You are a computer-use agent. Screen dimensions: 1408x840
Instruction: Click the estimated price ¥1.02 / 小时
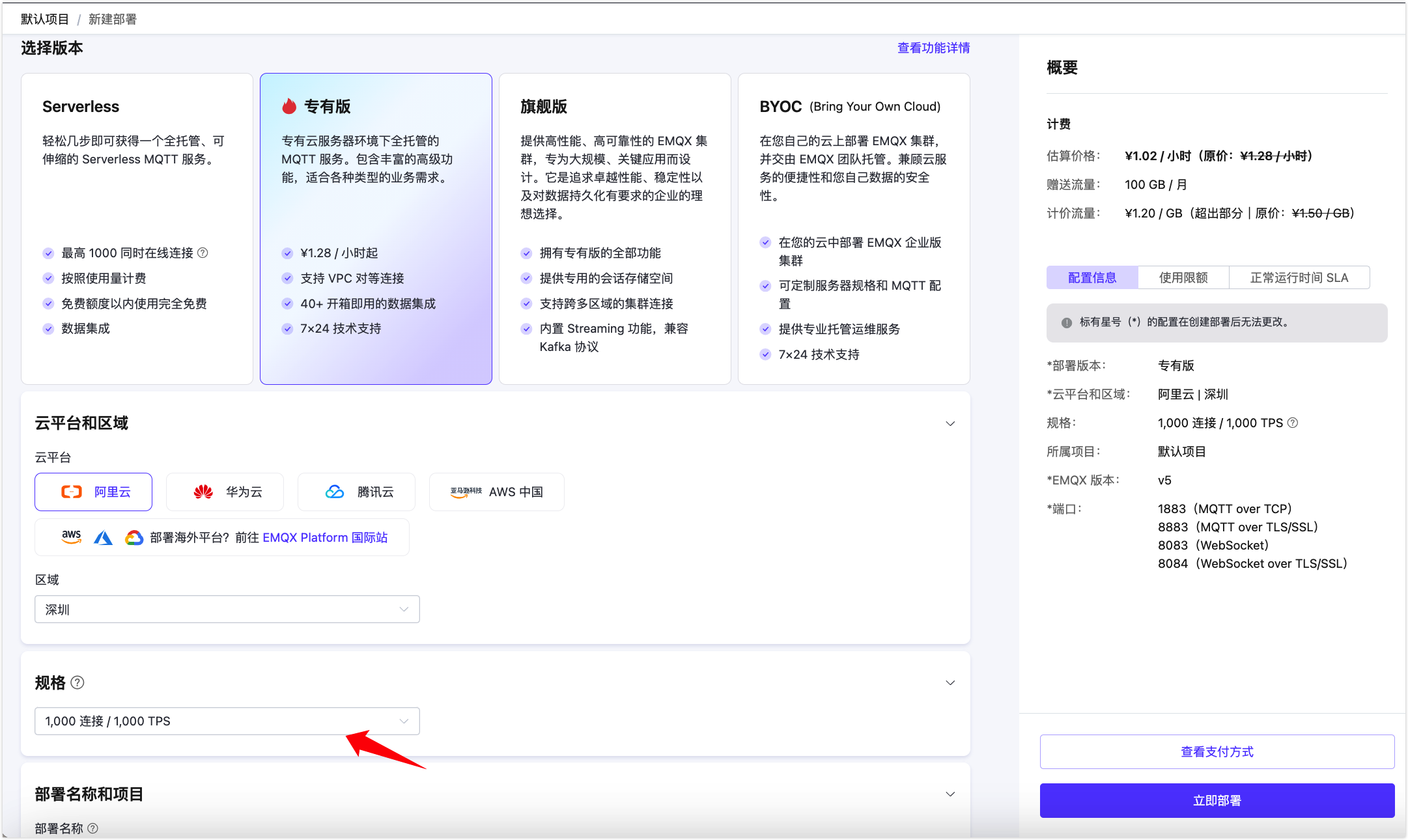point(1158,156)
